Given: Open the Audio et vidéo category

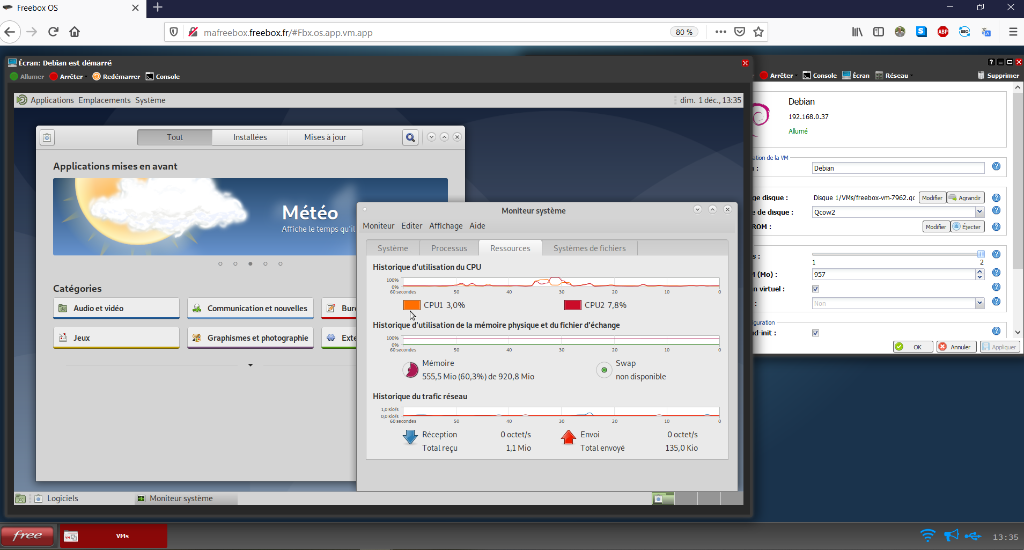Looking at the screenshot, I should [x=116, y=308].
